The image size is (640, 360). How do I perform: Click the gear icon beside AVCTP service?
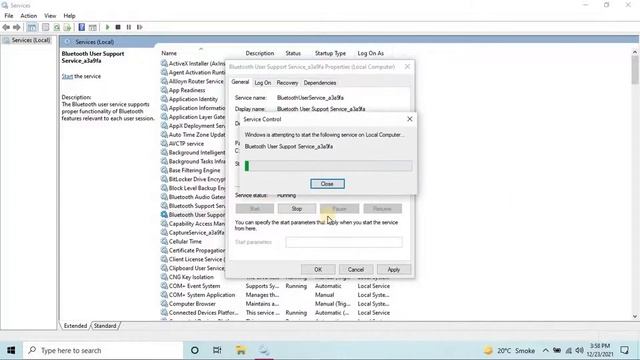(x=164, y=144)
